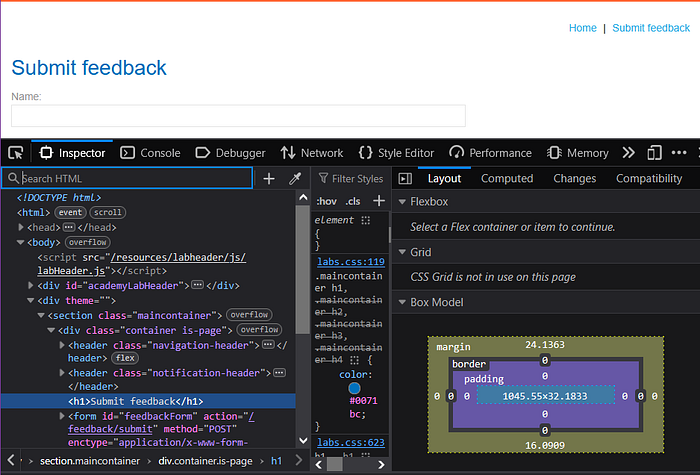Image resolution: width=700 pixels, height=475 pixels.
Task: Click the Home link on page
Action: click(x=583, y=28)
